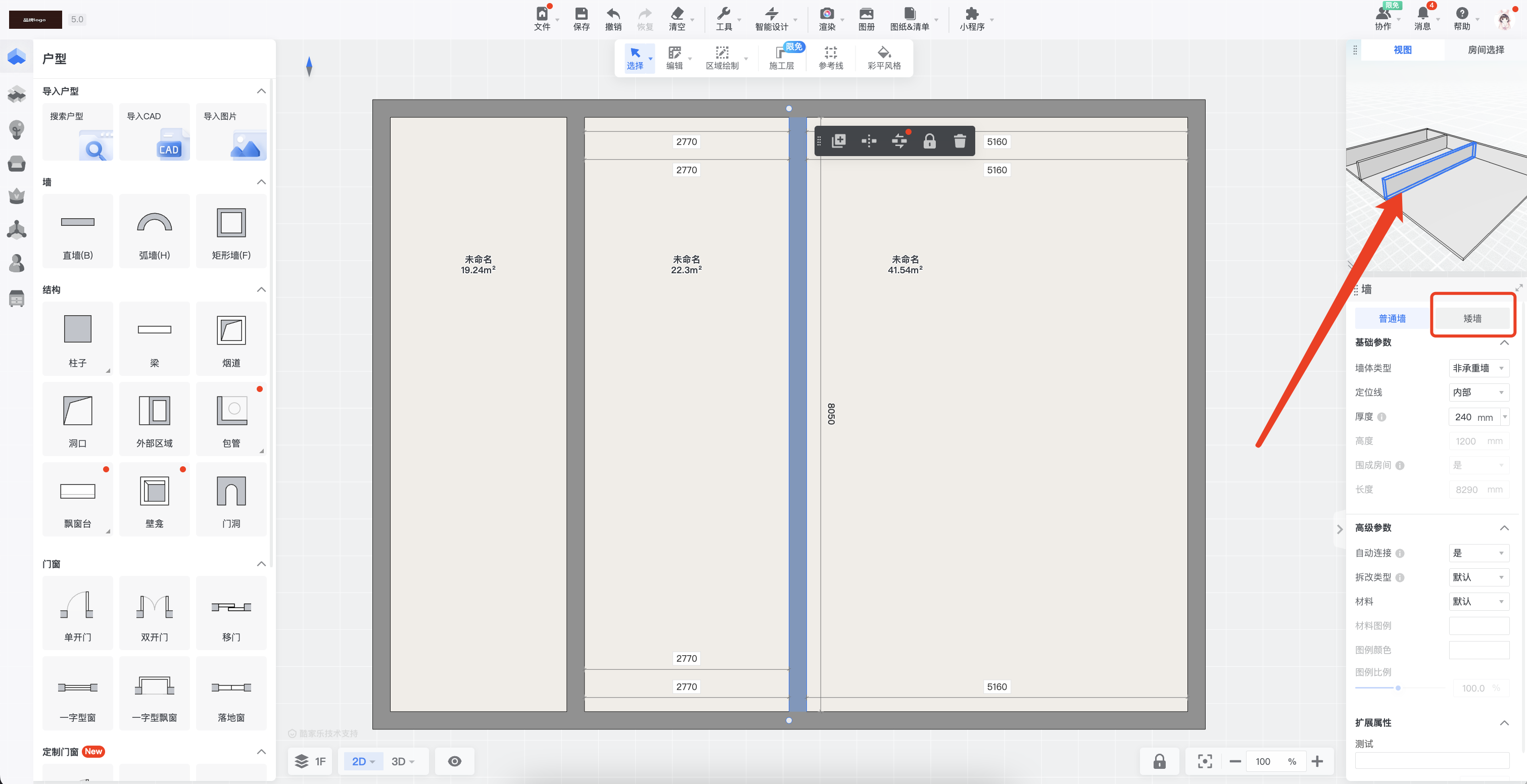The image size is (1527, 784).
Task: Click the 材料图例 swatch box
Action: tap(1478, 626)
